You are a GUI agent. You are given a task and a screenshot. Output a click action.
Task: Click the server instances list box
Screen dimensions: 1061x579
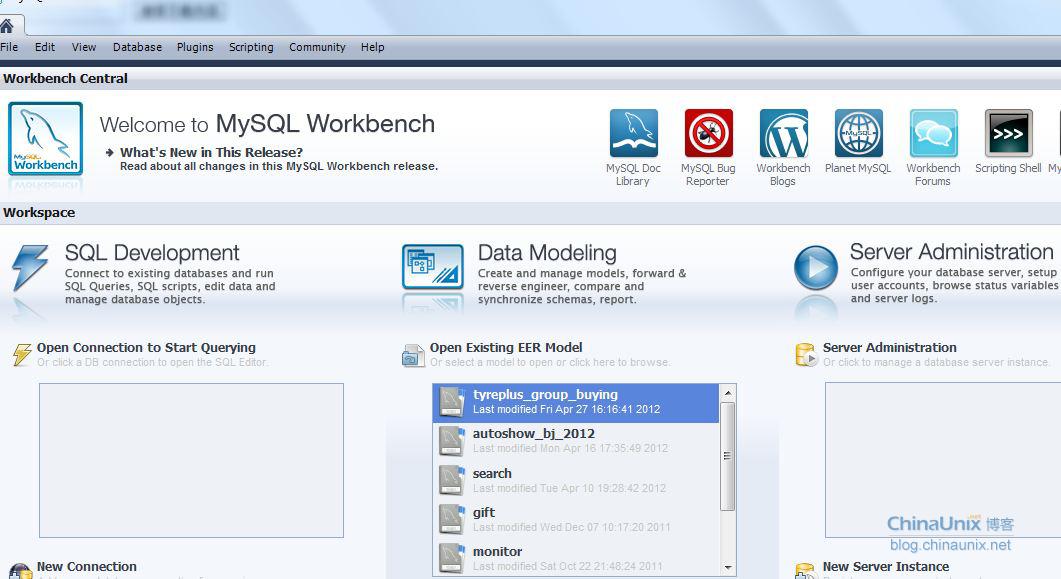click(943, 460)
